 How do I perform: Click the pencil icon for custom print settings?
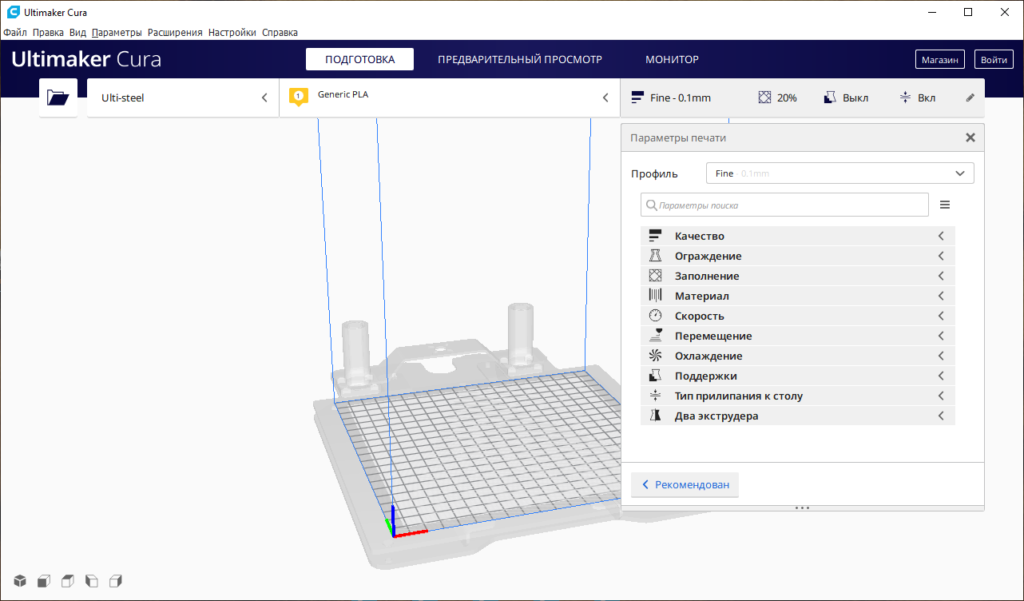tap(969, 98)
